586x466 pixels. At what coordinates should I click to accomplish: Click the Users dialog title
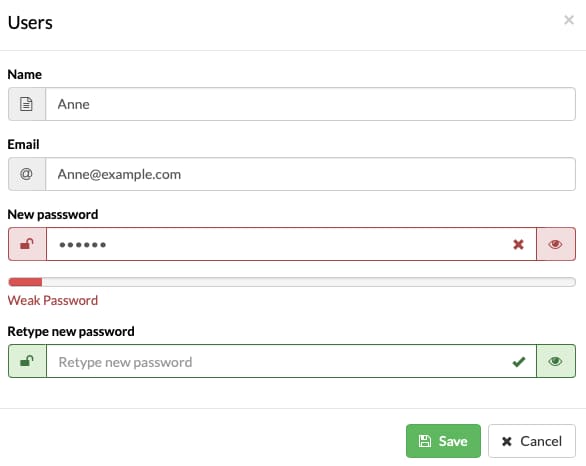coord(30,23)
